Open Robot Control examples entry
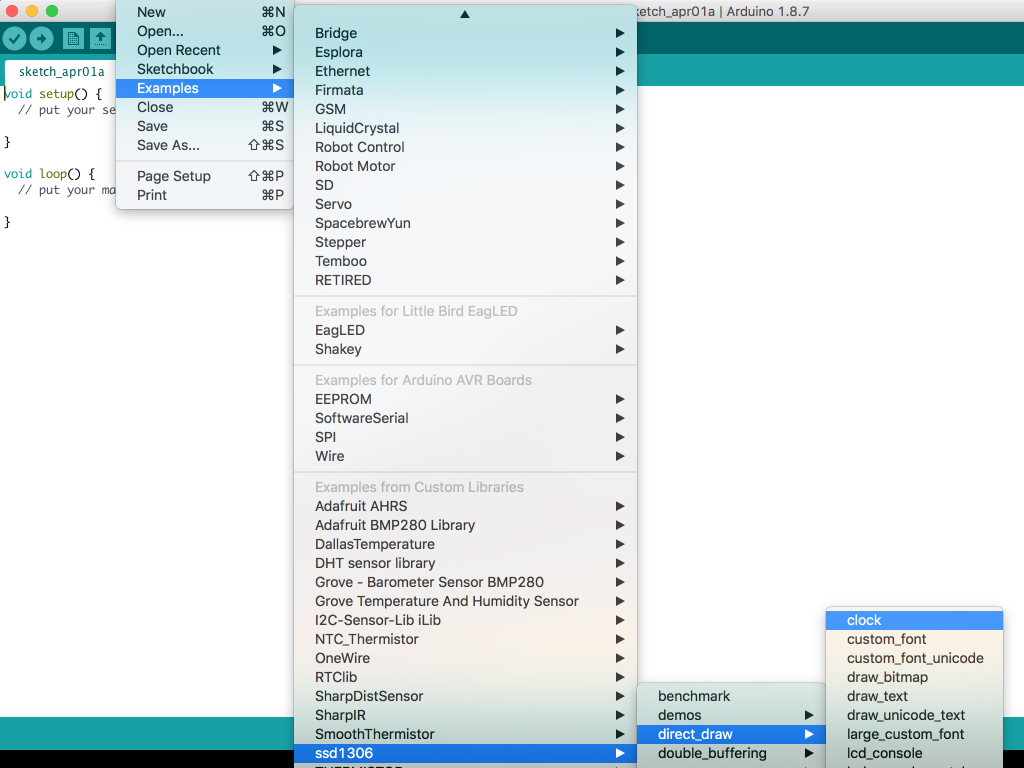 click(x=466, y=147)
